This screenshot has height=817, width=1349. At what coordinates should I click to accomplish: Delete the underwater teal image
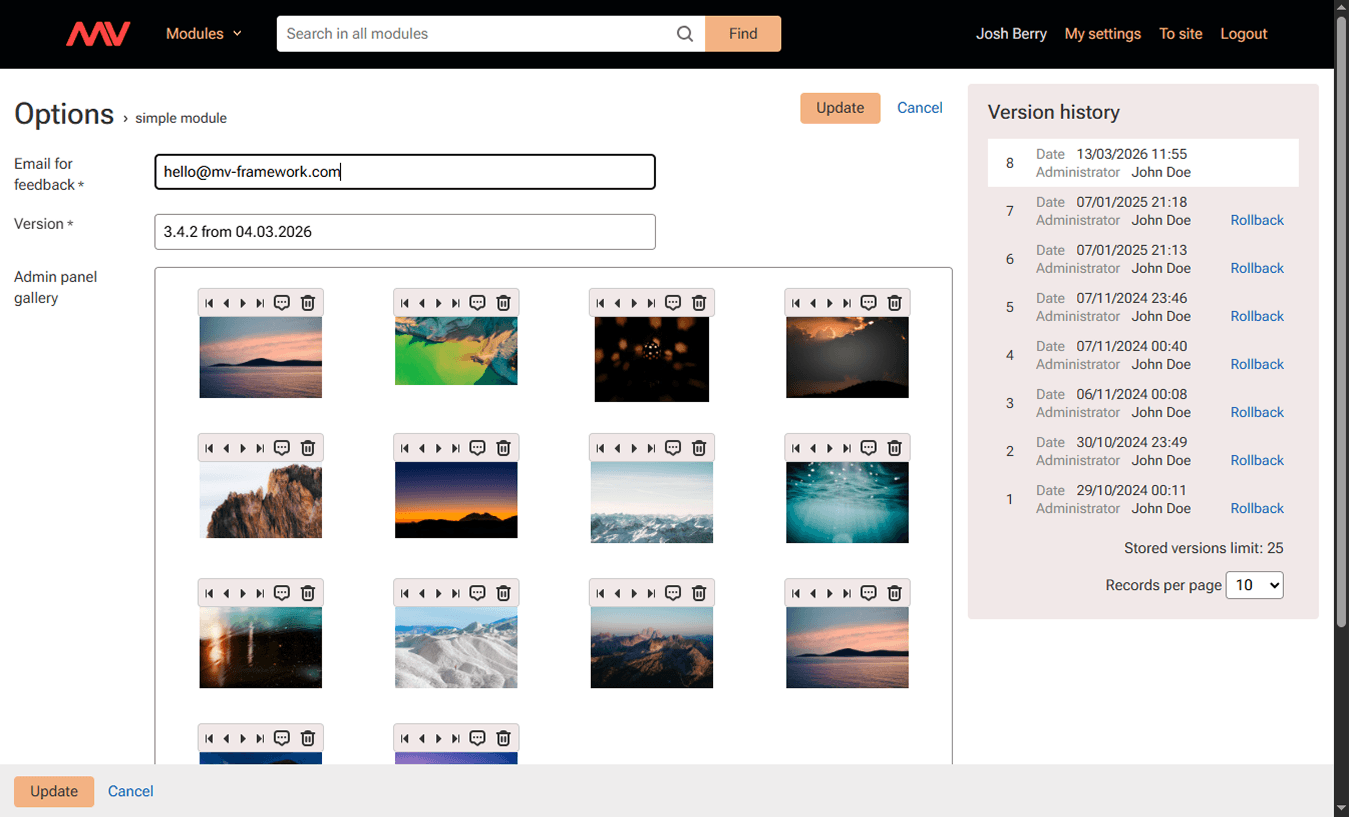(894, 448)
